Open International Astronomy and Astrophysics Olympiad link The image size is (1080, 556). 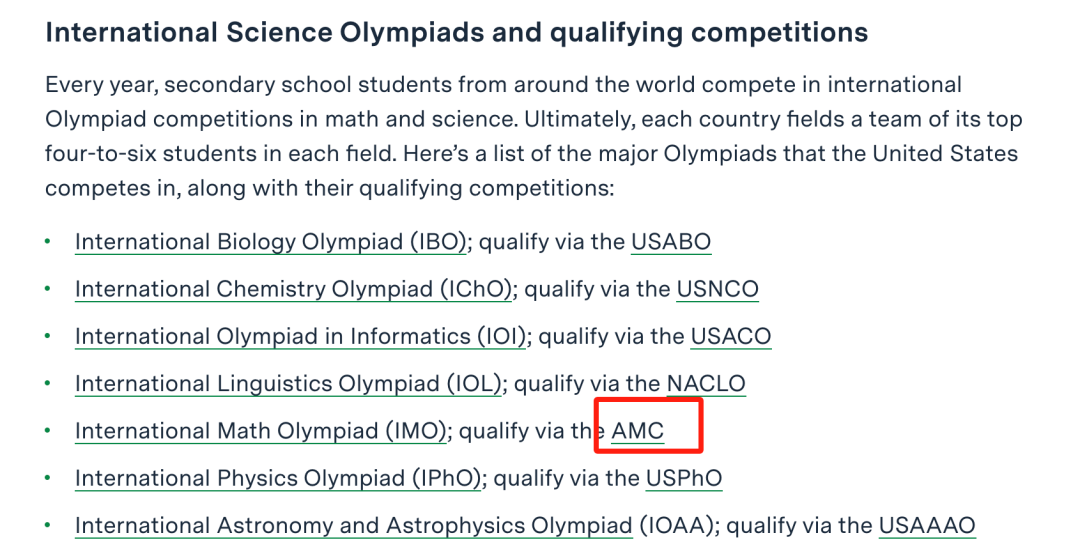[353, 526]
